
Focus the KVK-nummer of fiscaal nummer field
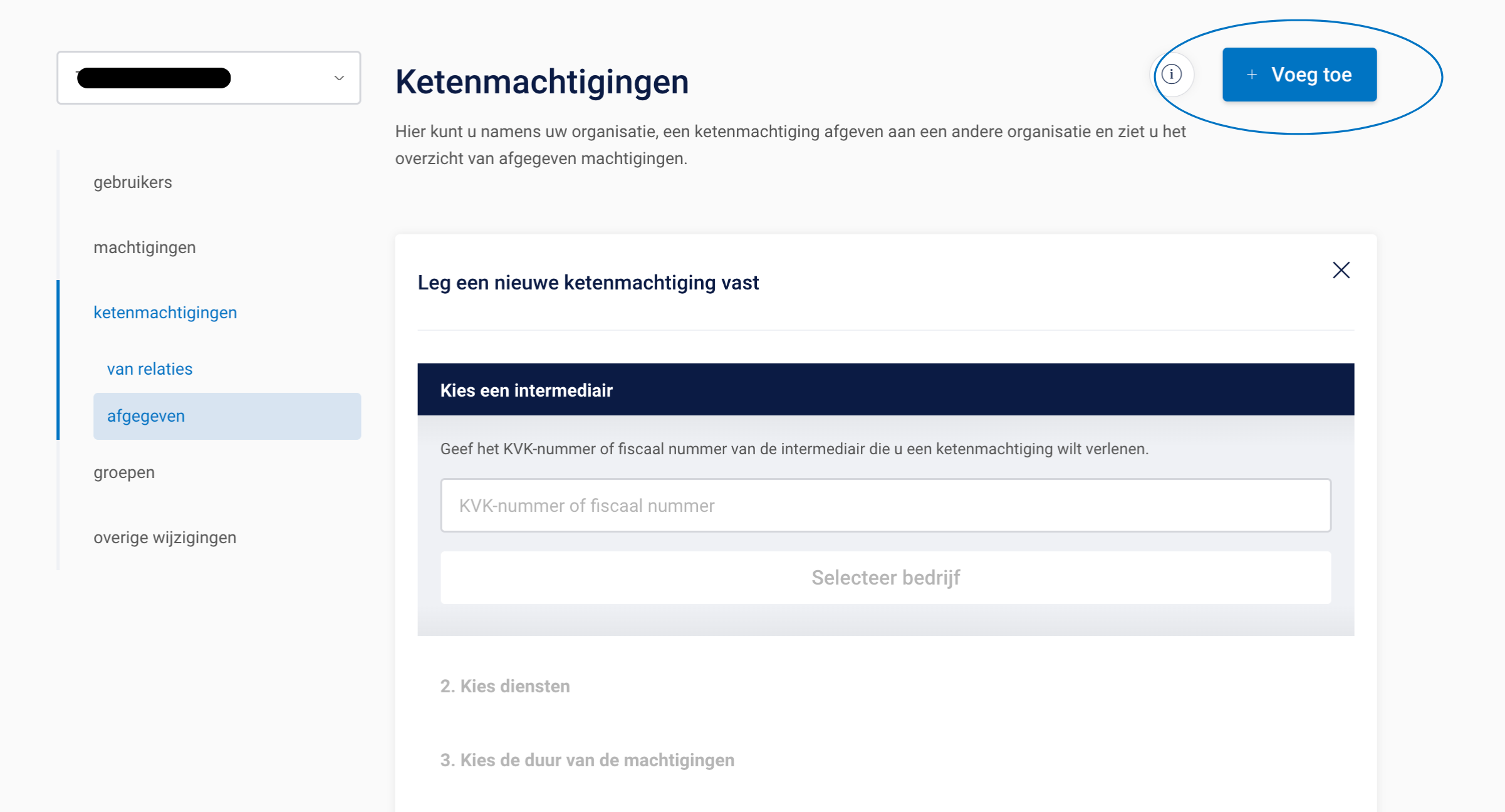tap(886, 506)
